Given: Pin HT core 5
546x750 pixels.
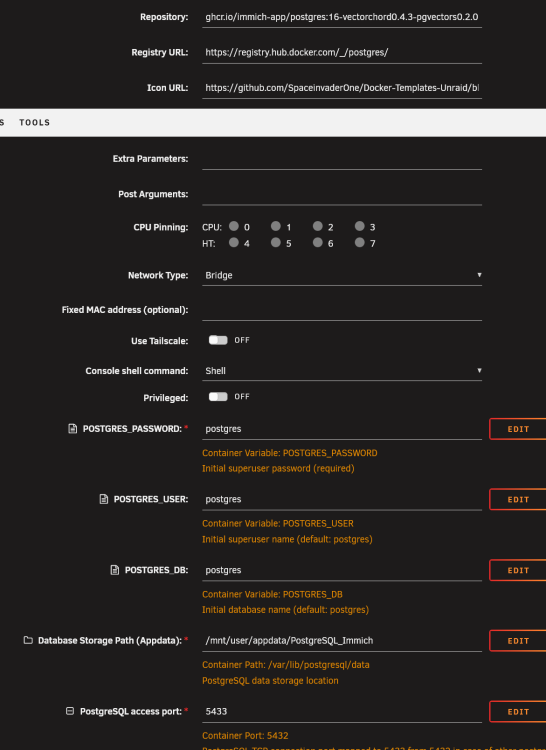Looking at the screenshot, I should click(276, 243).
